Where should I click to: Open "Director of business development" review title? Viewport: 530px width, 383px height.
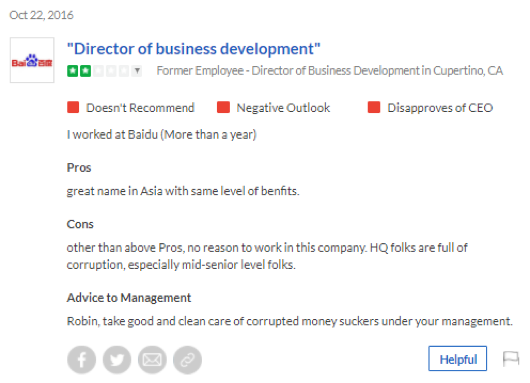point(194,49)
